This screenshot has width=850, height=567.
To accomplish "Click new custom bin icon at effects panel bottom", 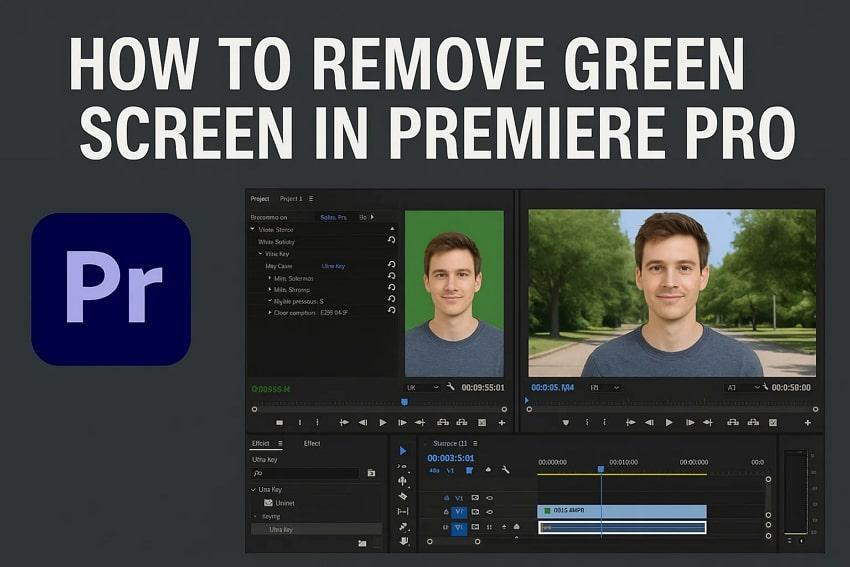I will click(x=362, y=543).
